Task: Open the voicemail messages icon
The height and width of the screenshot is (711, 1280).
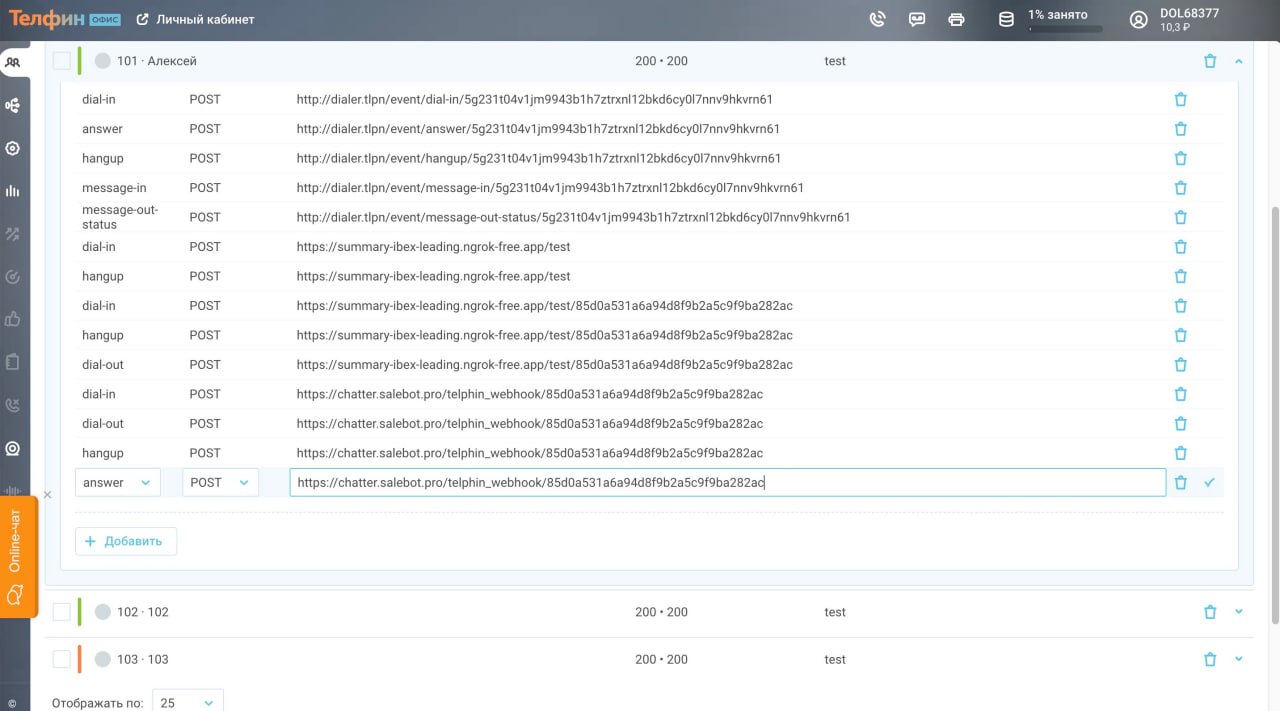Action: 917,19
